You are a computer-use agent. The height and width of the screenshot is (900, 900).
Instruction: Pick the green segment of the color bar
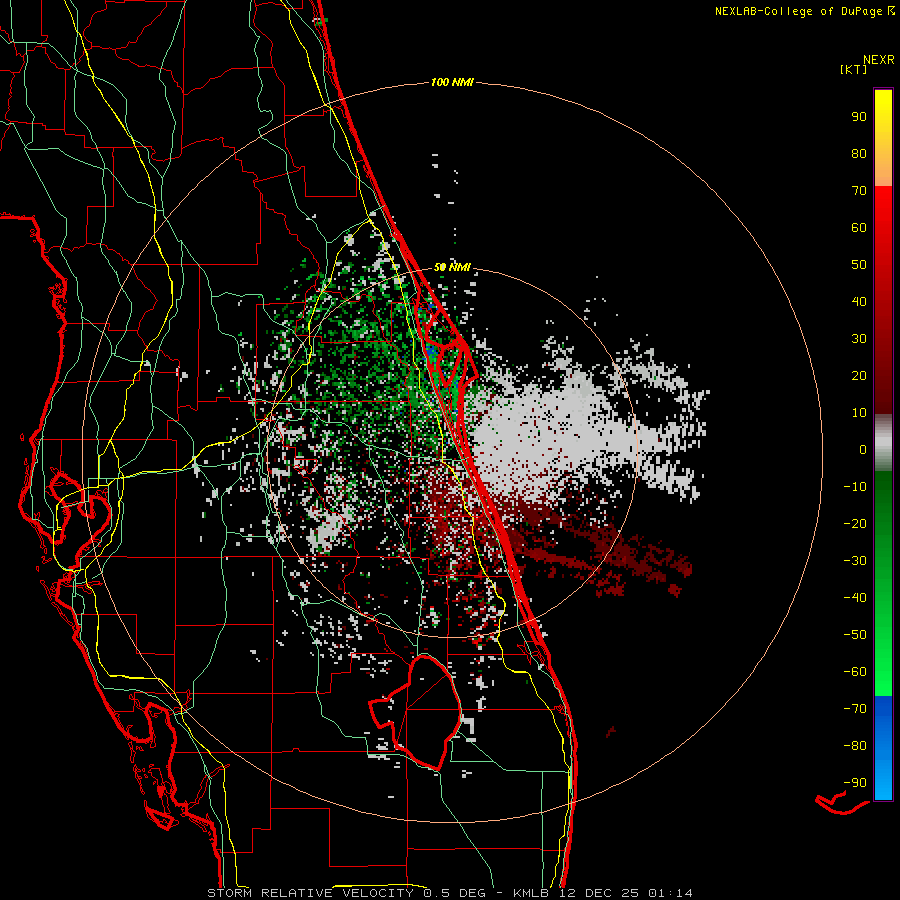883,583
